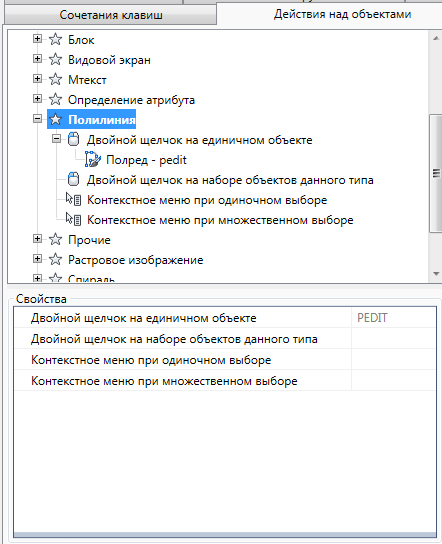
Task: Click the star icon of Мтекст
Action: 55,79
